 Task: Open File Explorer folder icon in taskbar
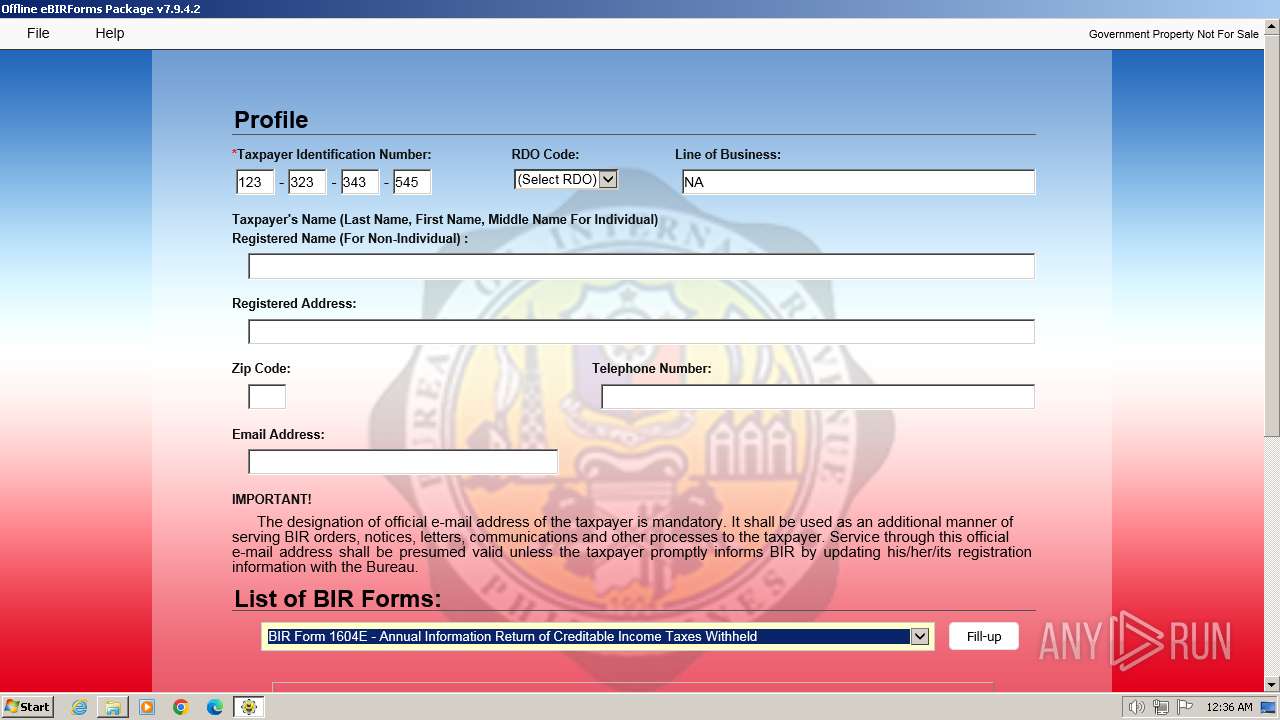(113, 707)
